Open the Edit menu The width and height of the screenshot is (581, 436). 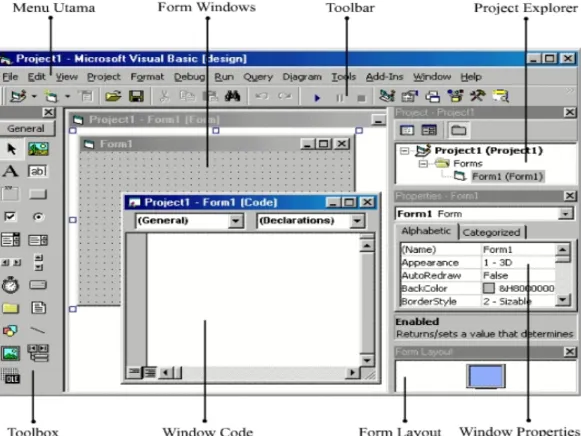click(36, 77)
